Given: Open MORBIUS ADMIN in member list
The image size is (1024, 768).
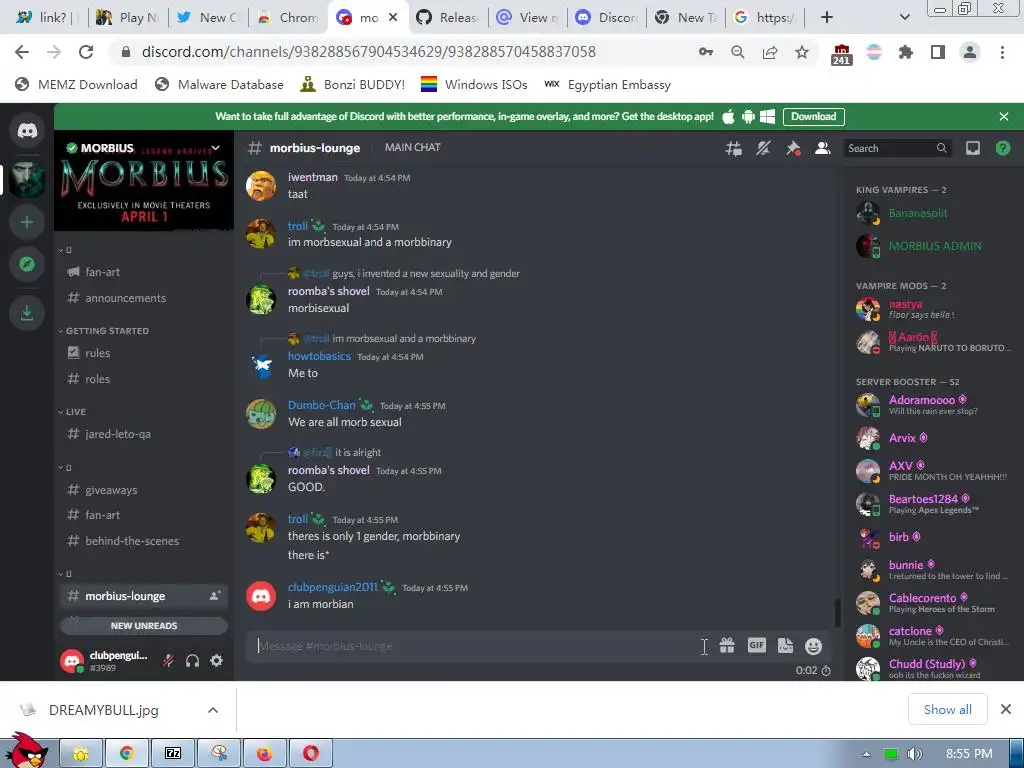Looking at the screenshot, I should tap(934, 246).
